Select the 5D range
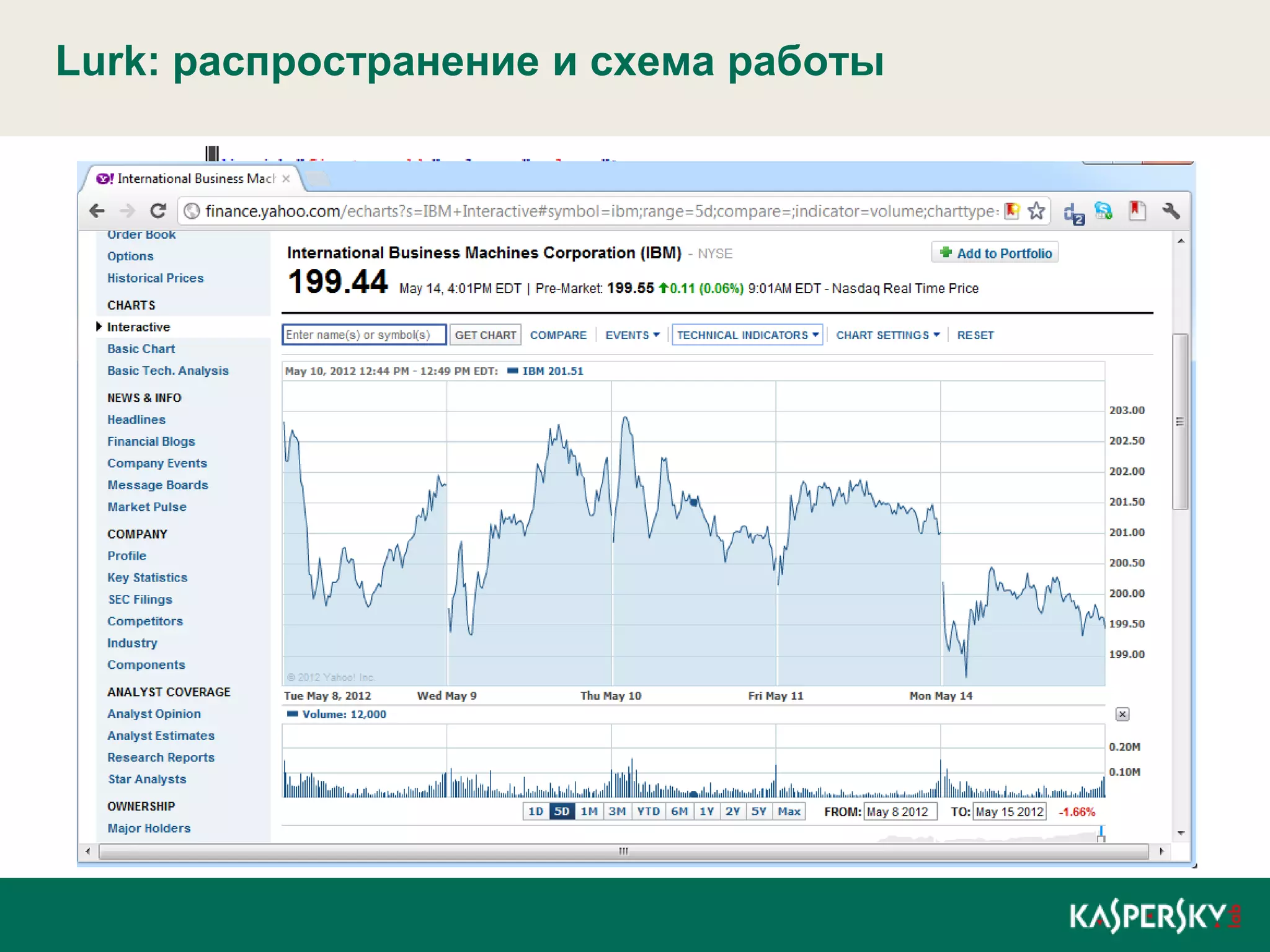The height and width of the screenshot is (952, 1270). click(x=562, y=811)
